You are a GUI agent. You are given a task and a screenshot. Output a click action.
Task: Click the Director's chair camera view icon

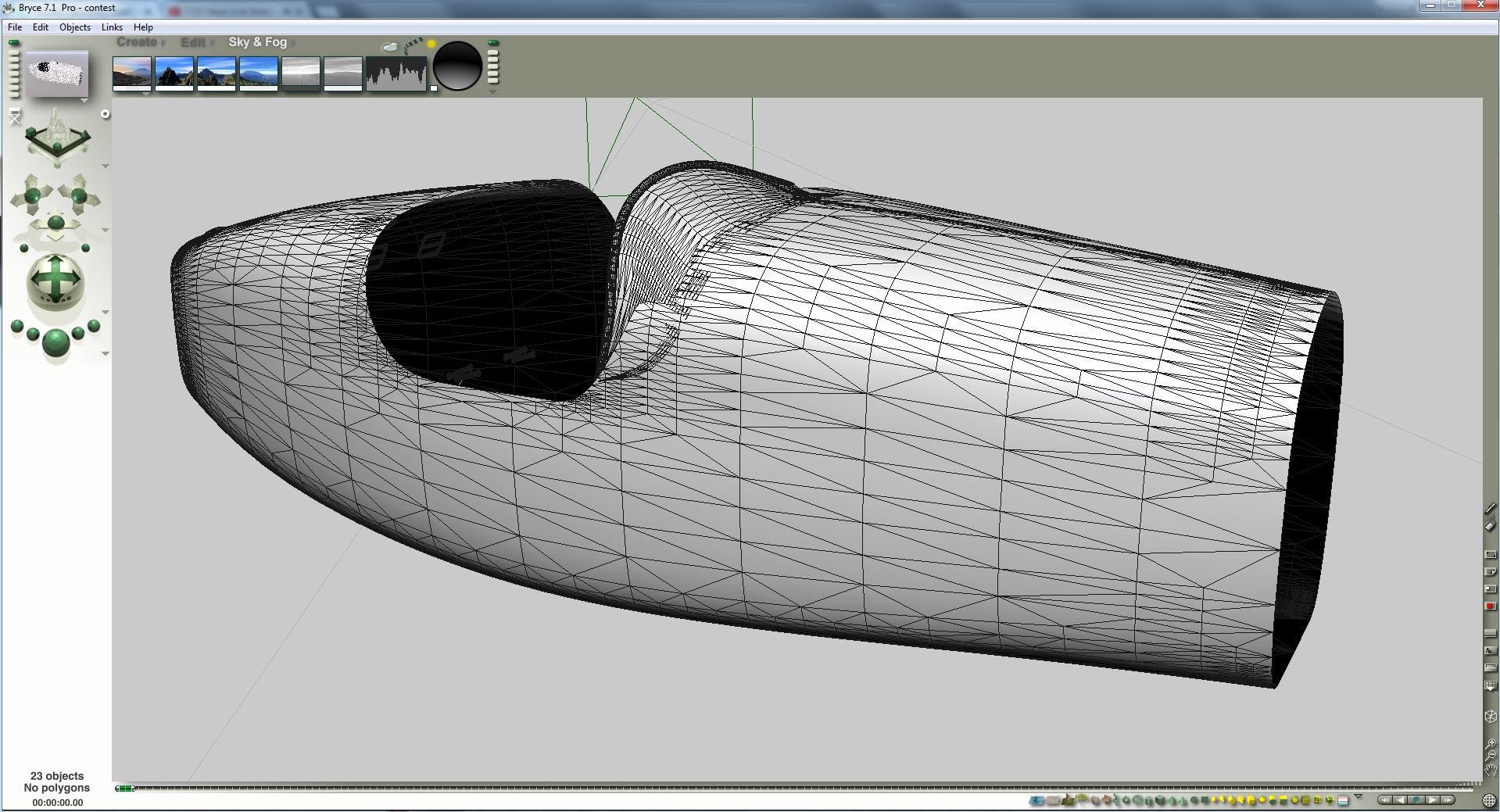[15, 117]
